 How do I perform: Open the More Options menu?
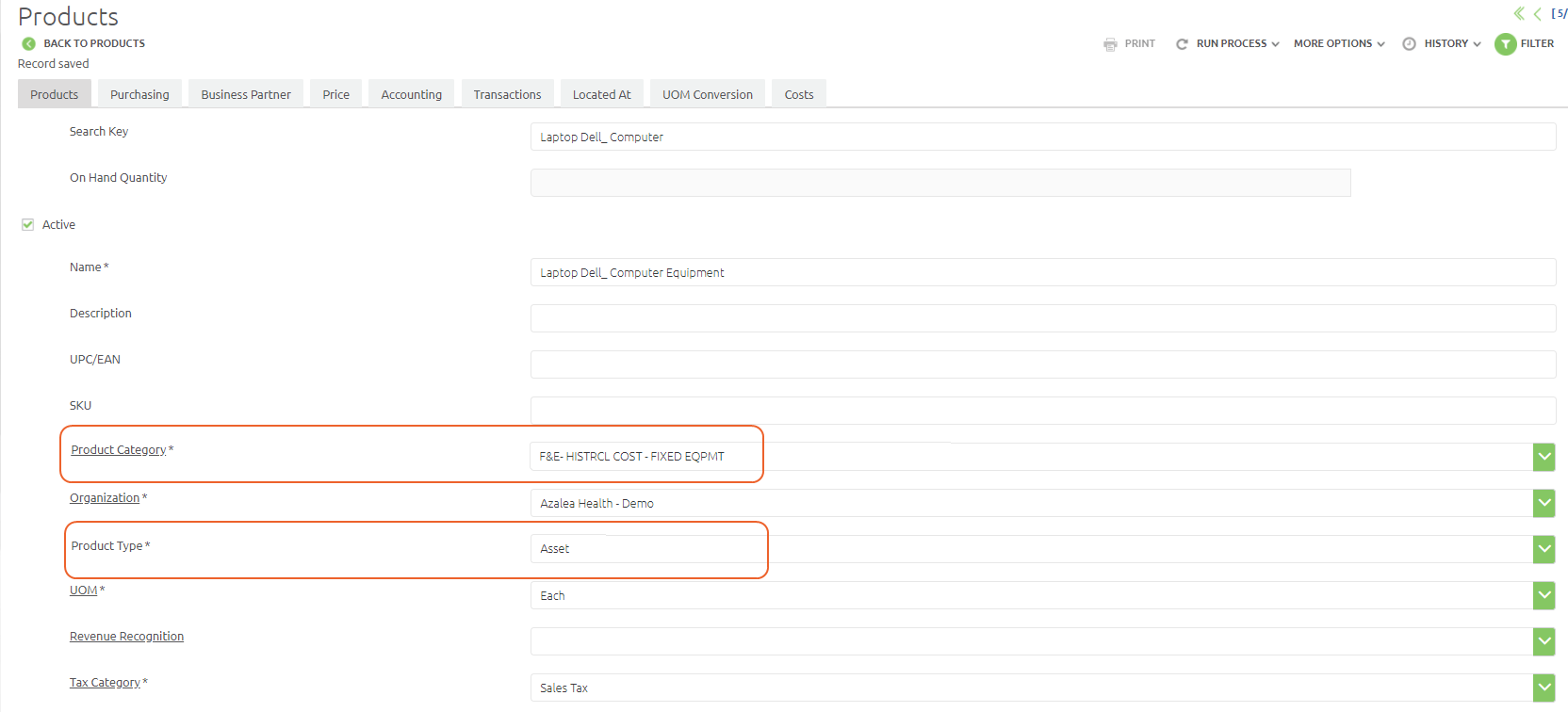tap(1338, 44)
